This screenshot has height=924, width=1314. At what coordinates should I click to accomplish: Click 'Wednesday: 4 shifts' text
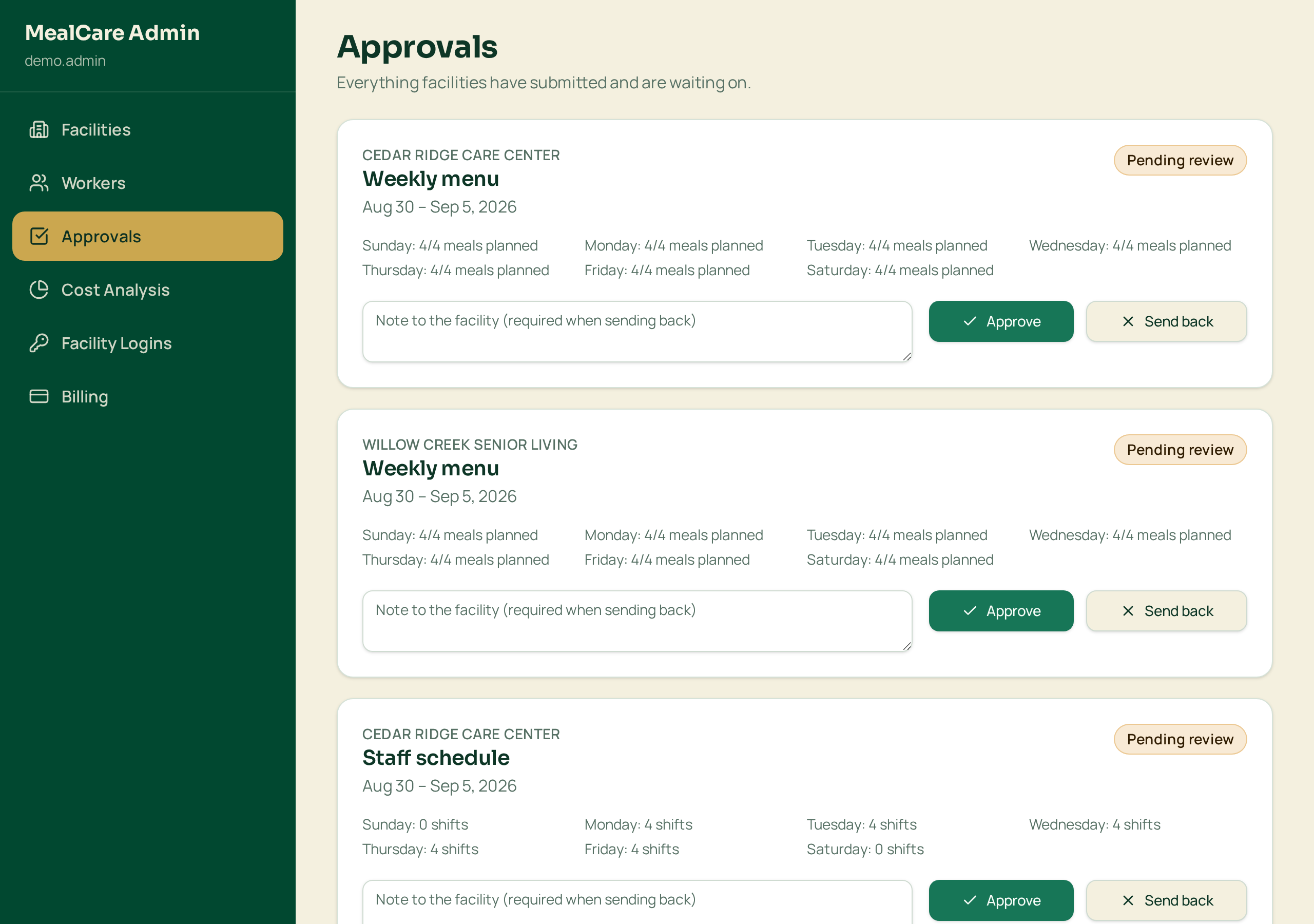[1095, 825]
